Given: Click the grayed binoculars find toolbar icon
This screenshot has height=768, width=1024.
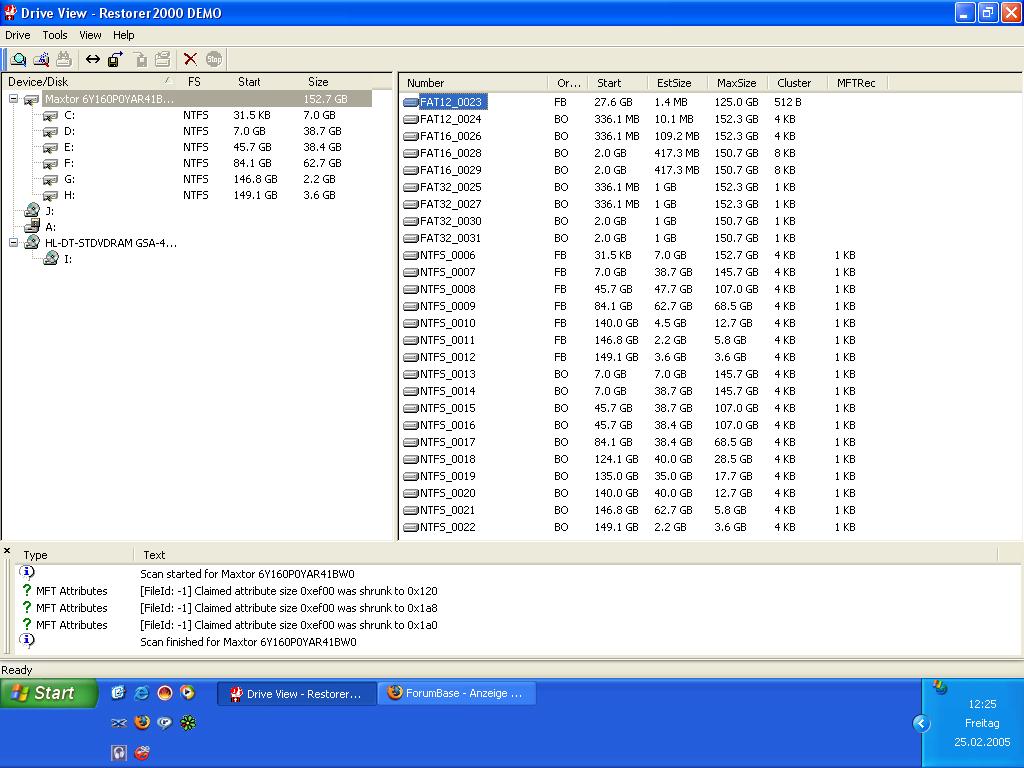Looking at the screenshot, I should (63, 59).
